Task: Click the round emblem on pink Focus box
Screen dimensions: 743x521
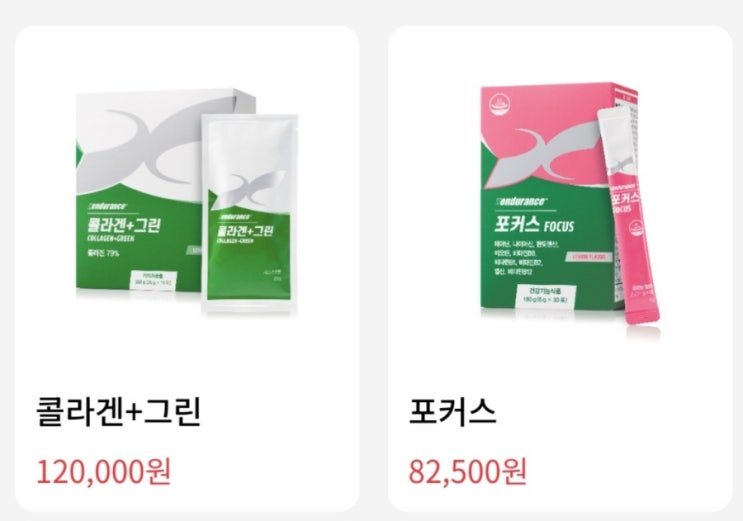Action: 498,110
